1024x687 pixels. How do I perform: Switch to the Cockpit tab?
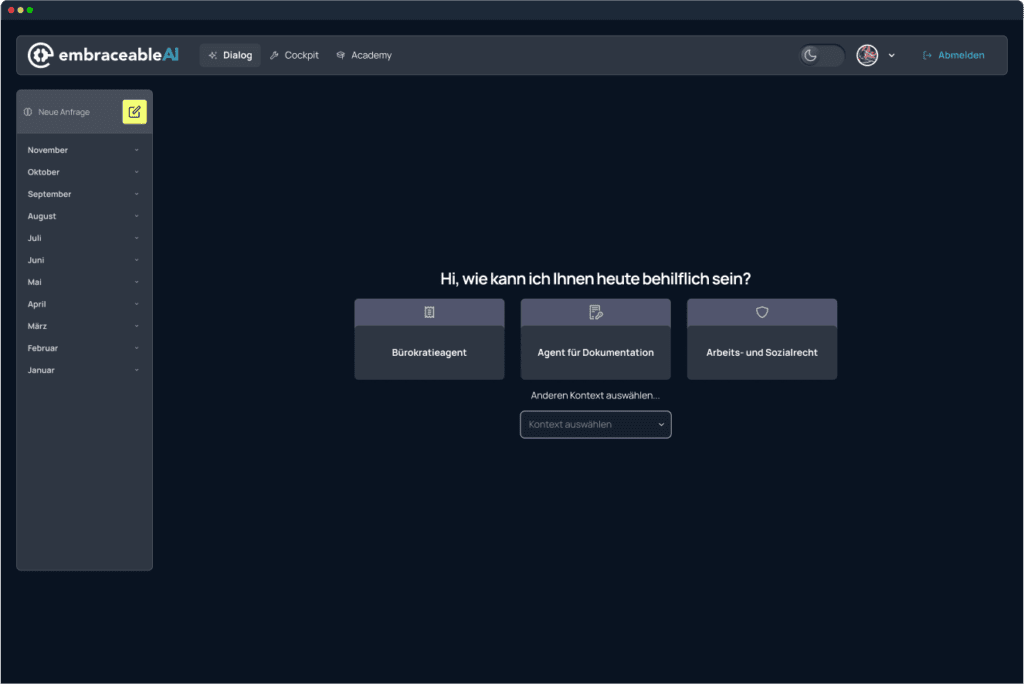click(294, 55)
